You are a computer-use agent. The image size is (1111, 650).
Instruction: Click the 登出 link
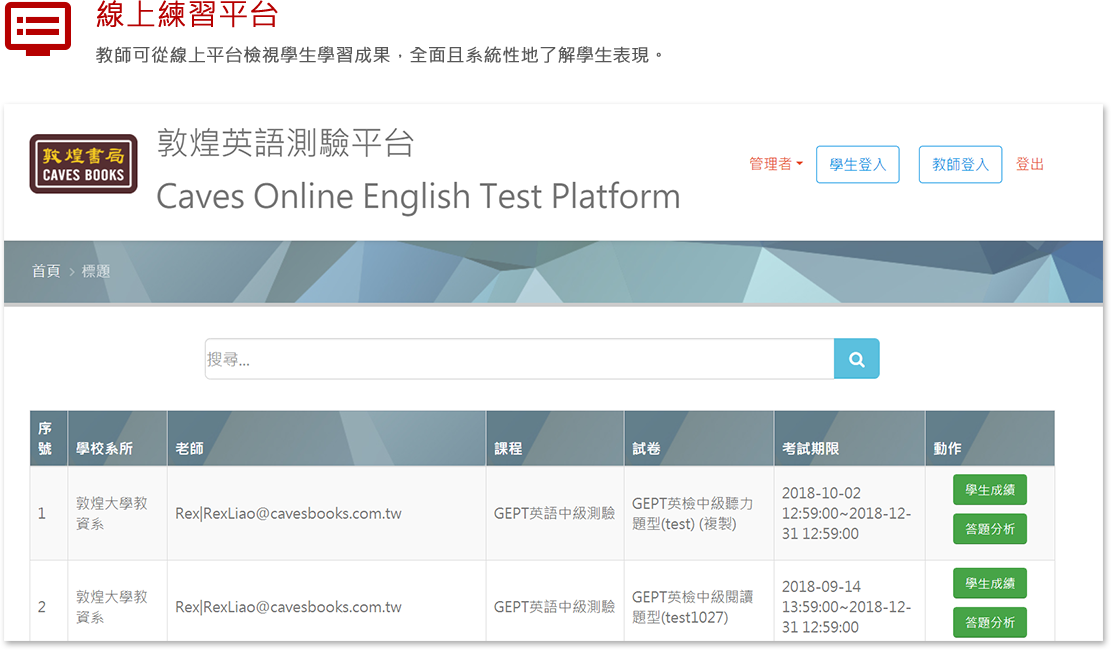click(x=1030, y=164)
